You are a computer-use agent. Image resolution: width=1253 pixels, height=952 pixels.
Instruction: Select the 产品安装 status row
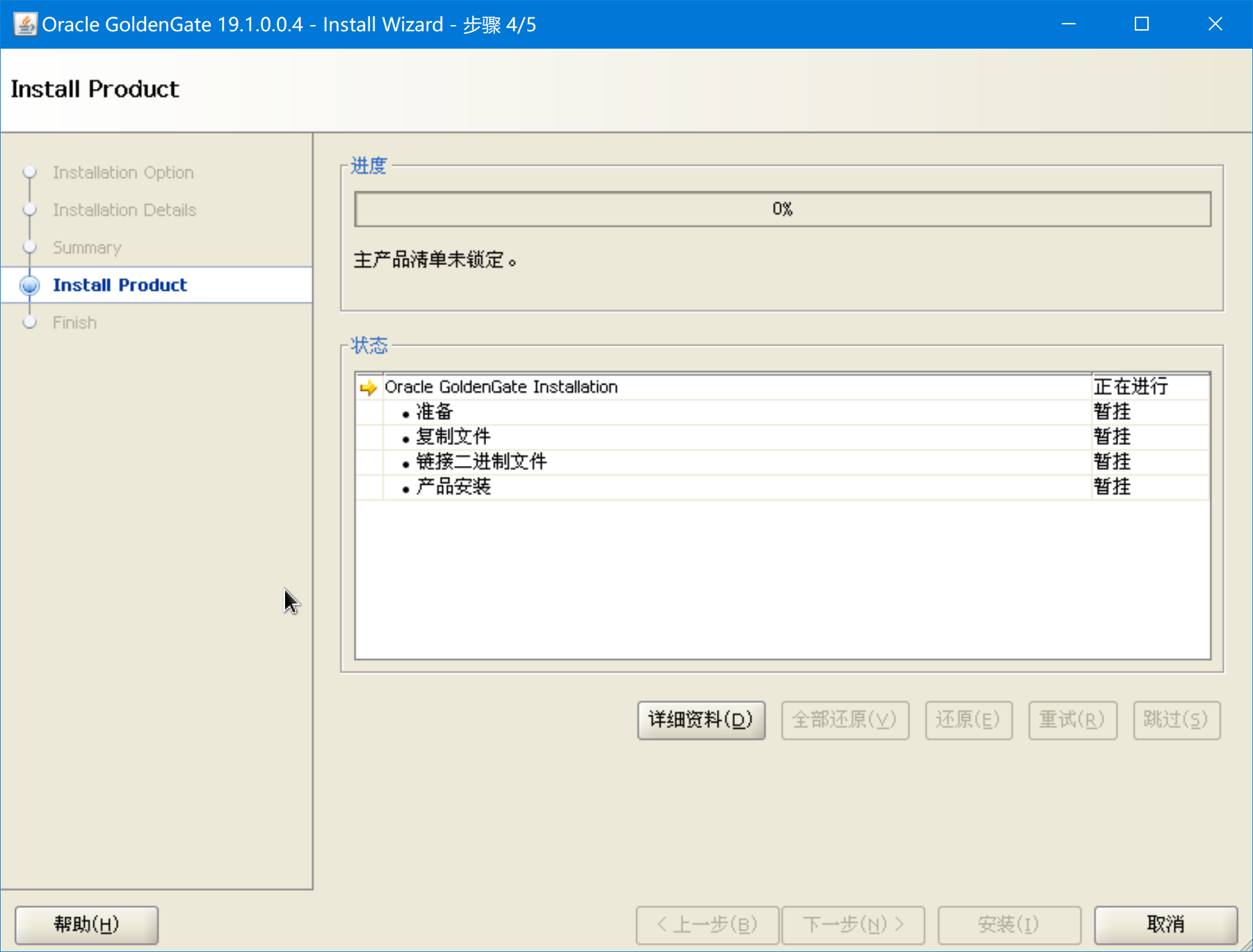pos(782,487)
